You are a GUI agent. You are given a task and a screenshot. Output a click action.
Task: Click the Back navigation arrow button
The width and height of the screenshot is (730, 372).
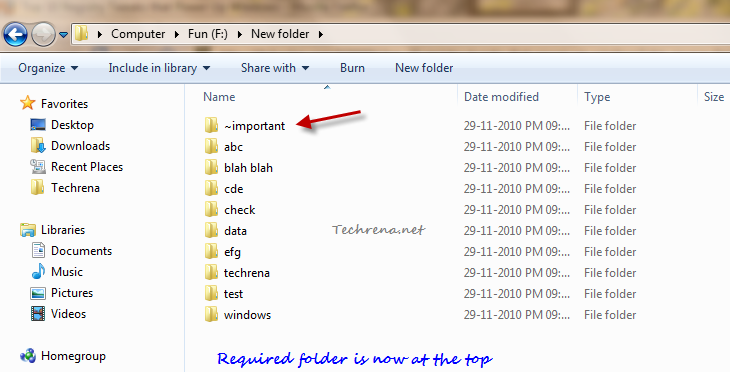pos(15,34)
